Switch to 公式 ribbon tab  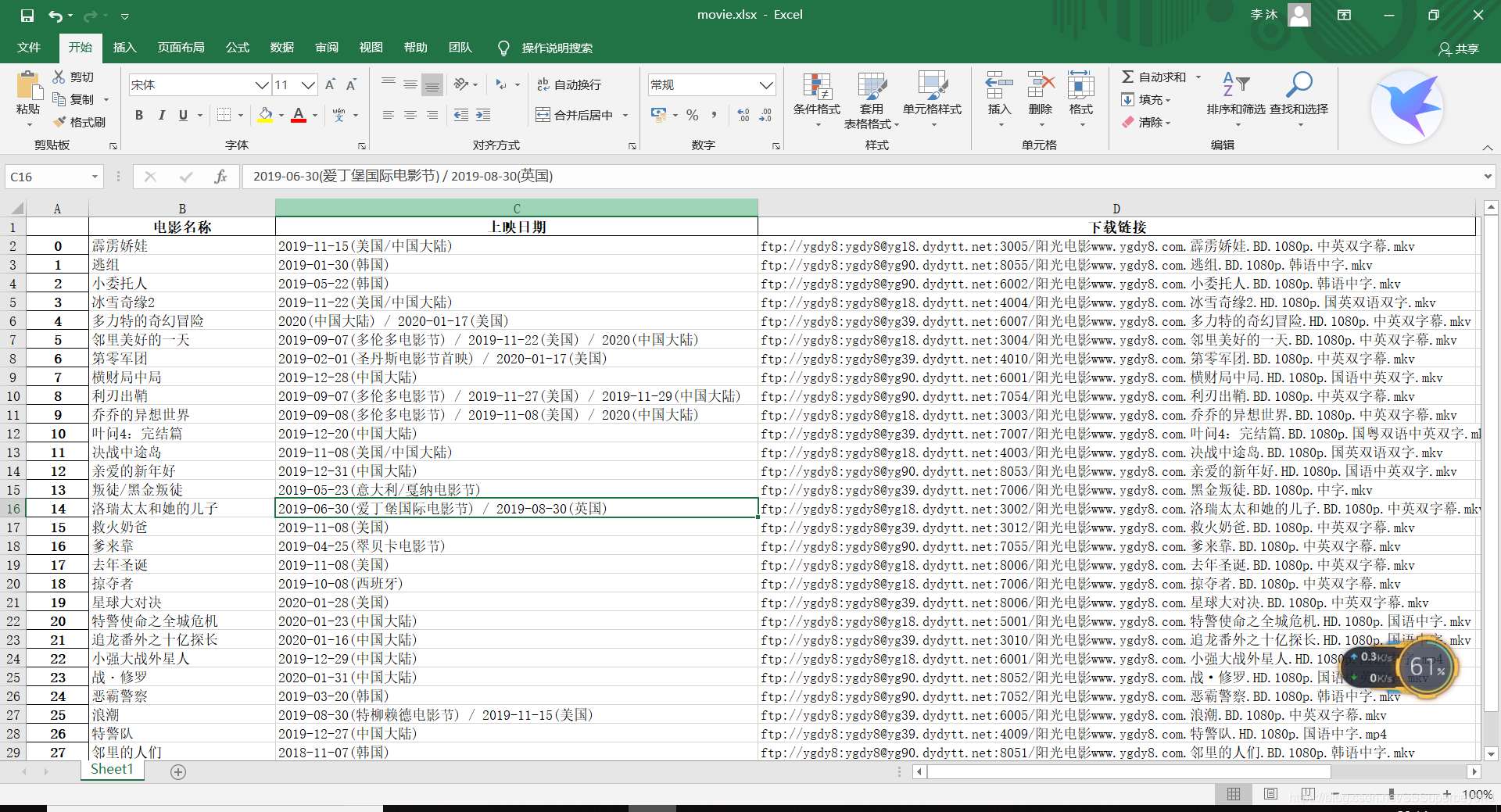pyautogui.click(x=237, y=48)
